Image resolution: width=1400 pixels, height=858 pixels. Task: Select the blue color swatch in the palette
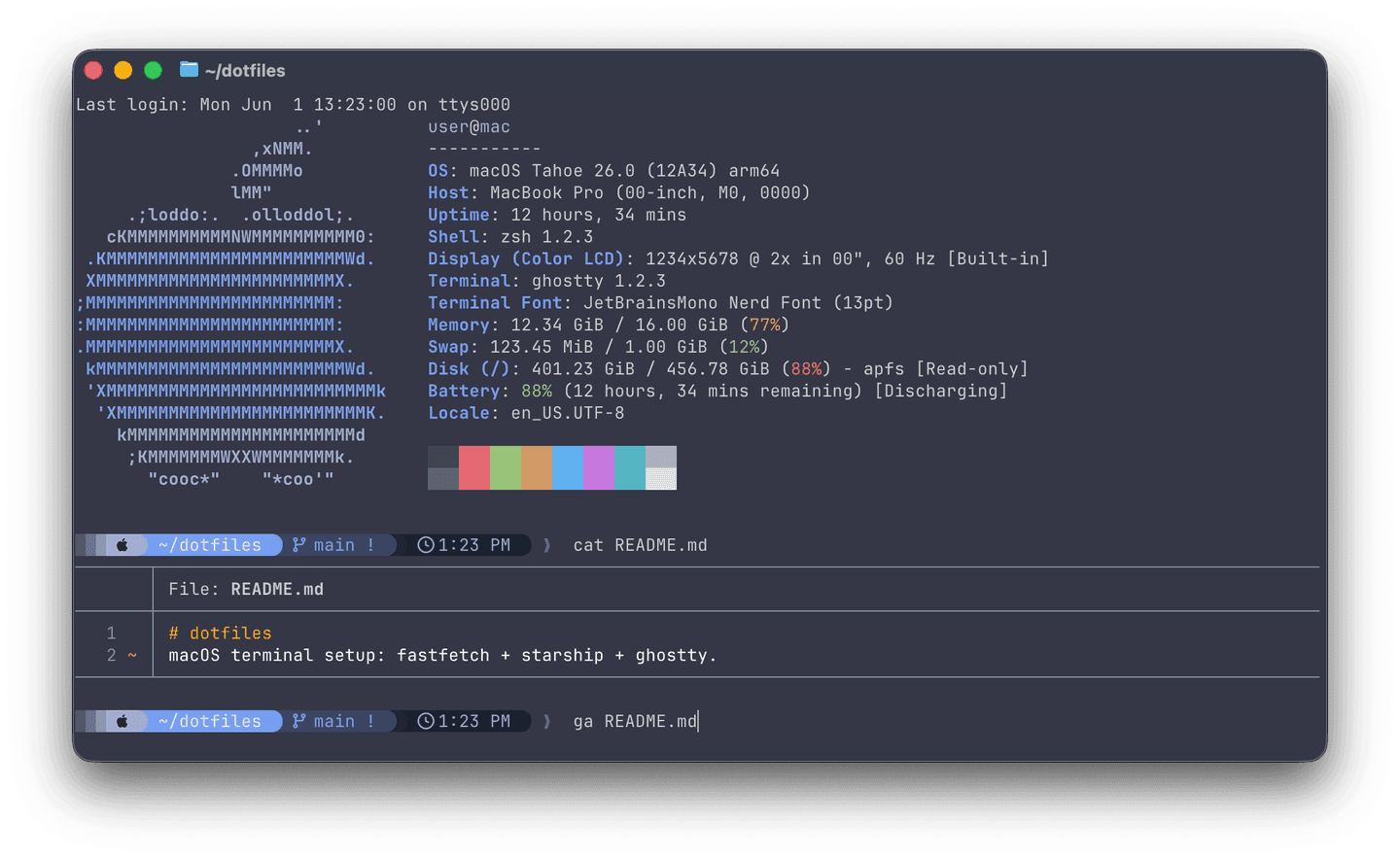[568, 467]
